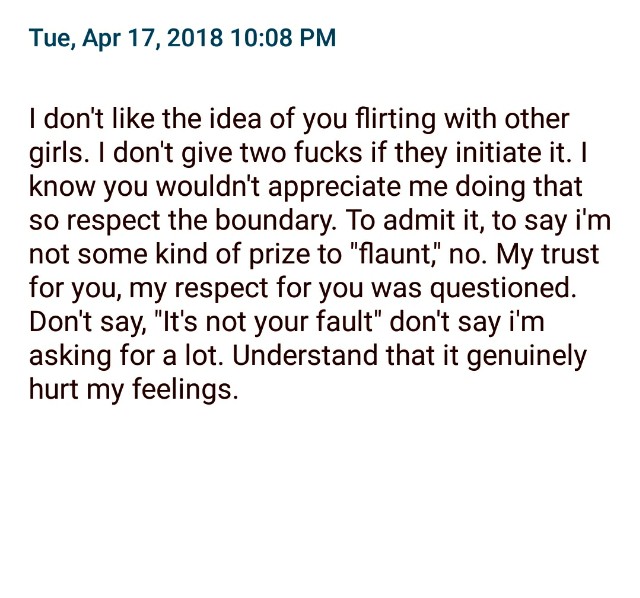This screenshot has width=640, height=598.
Task: Place cursor on the word "genuinely"
Action: (526, 356)
